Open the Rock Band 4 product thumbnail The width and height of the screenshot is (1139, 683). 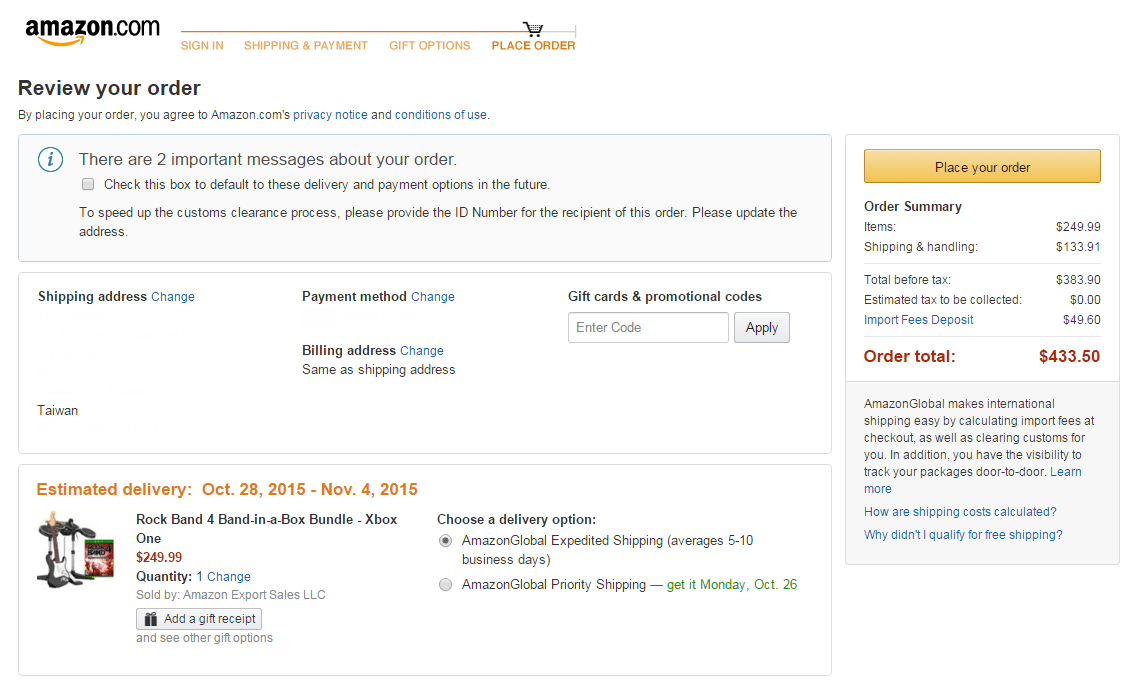77,548
